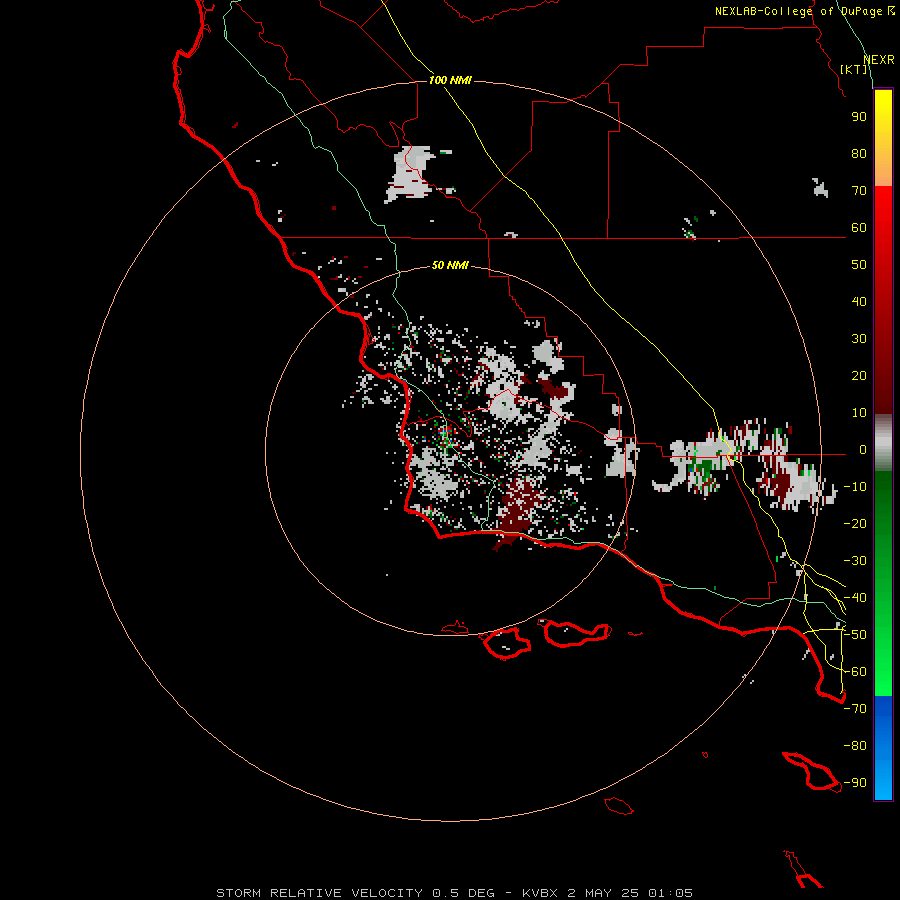Click the 50 value on the velocity scale
This screenshot has width=900, height=900.
[x=859, y=265]
